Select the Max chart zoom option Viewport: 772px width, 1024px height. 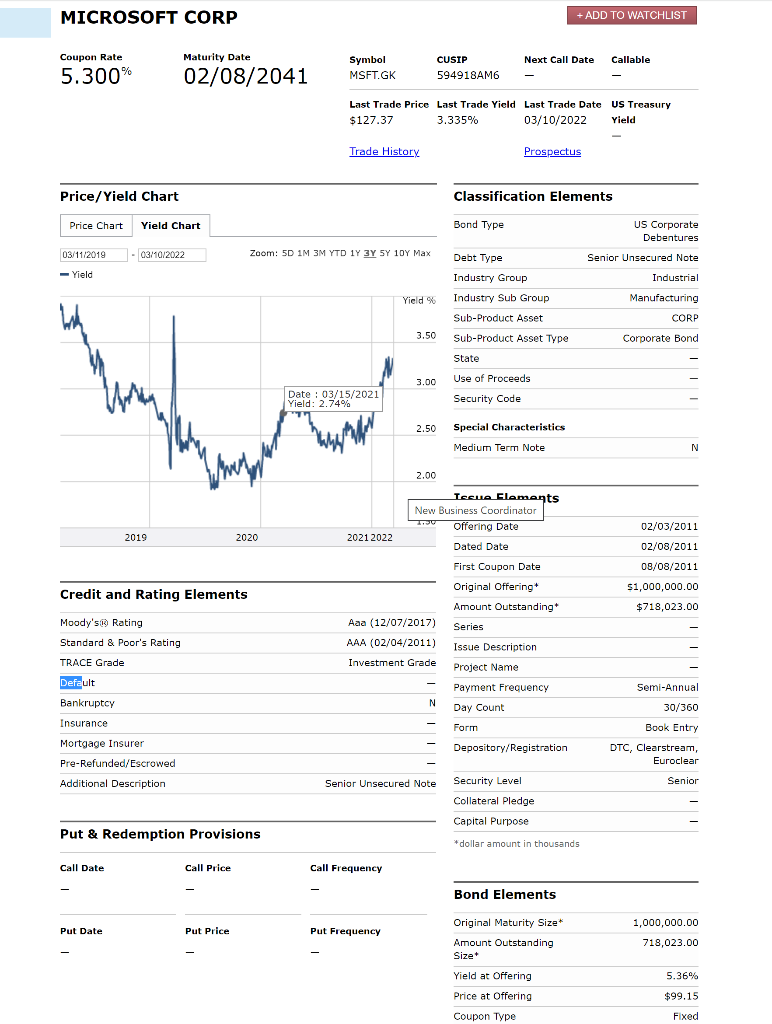tap(420, 254)
